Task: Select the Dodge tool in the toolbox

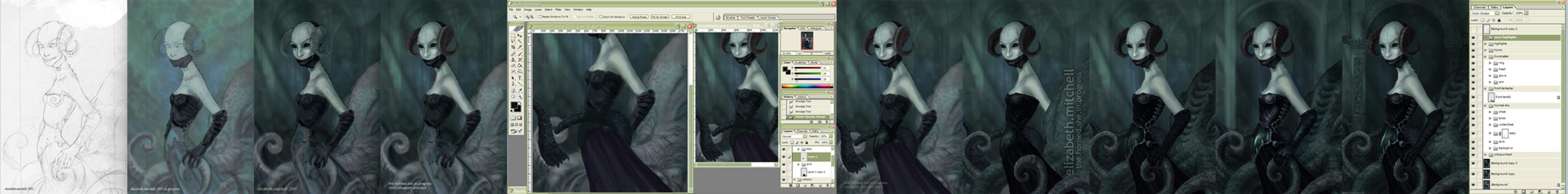Action: 521,71
